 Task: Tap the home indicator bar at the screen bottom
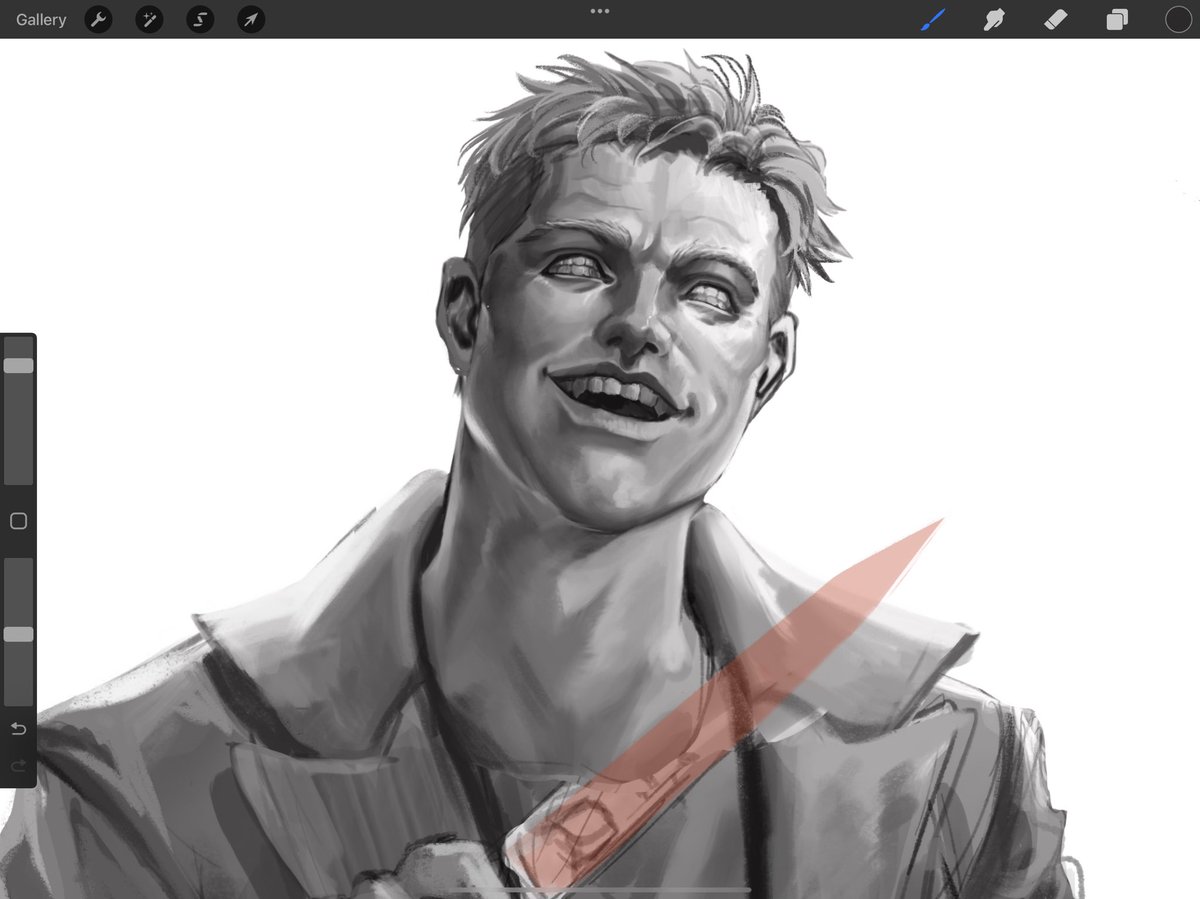pos(600,888)
